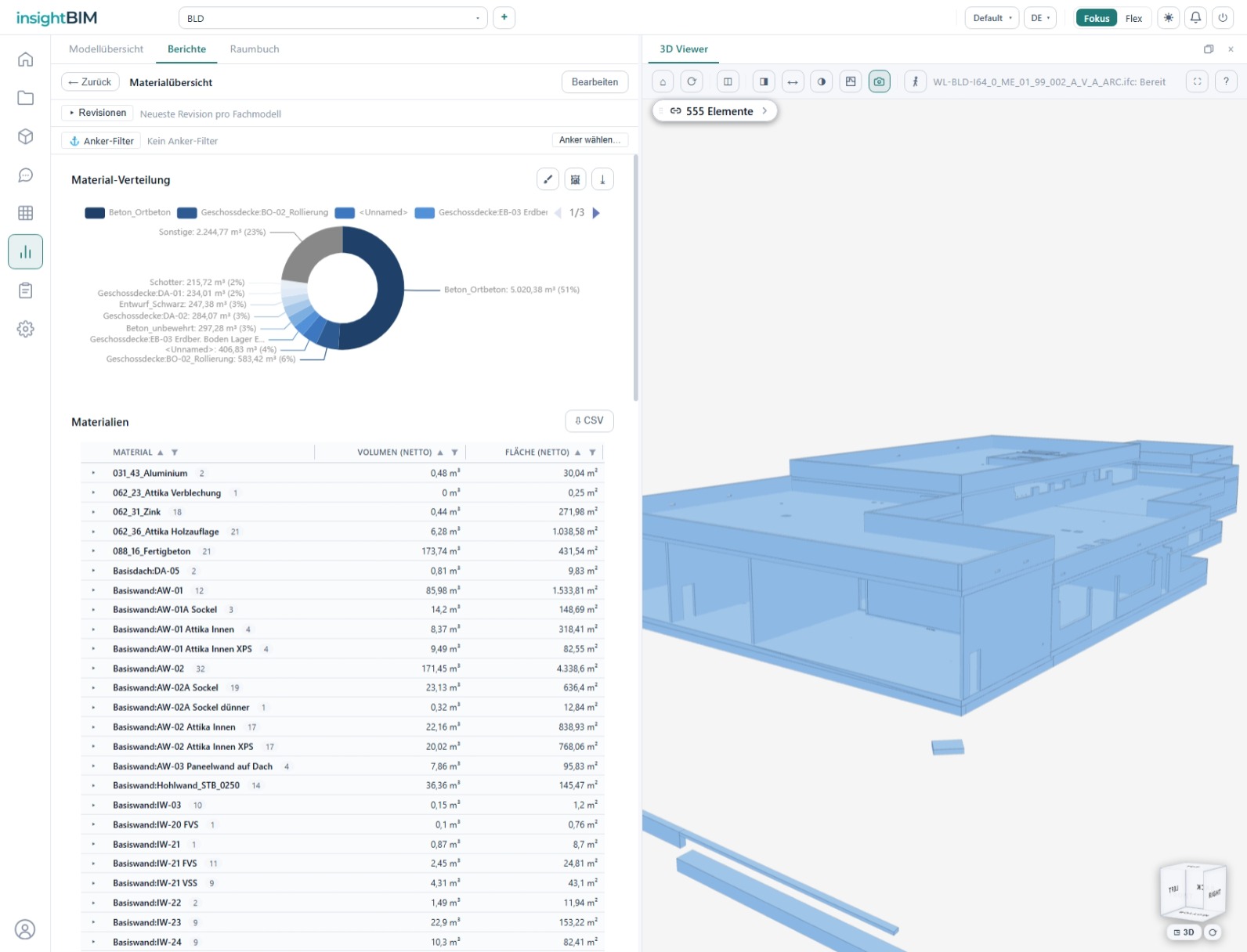1247x952 pixels.
Task: Filter the FLÄCHE (NETTO) column
Action: click(x=592, y=453)
